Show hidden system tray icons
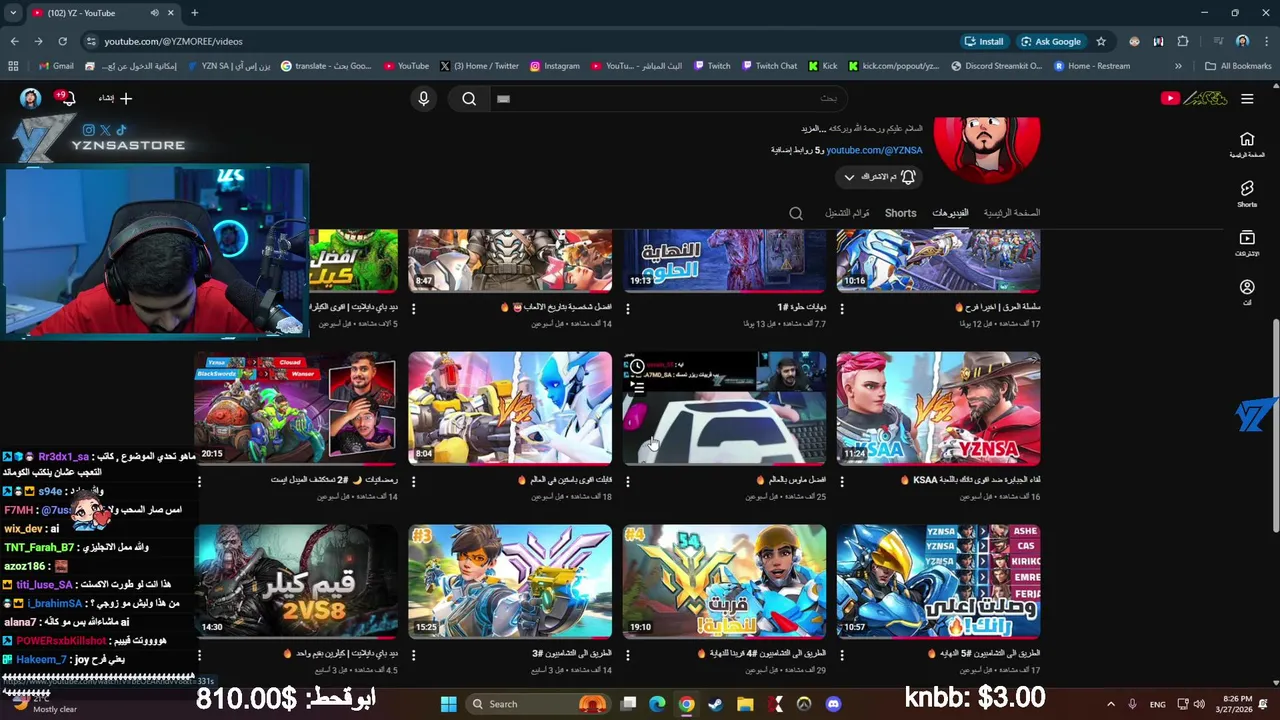 pos(1113,704)
